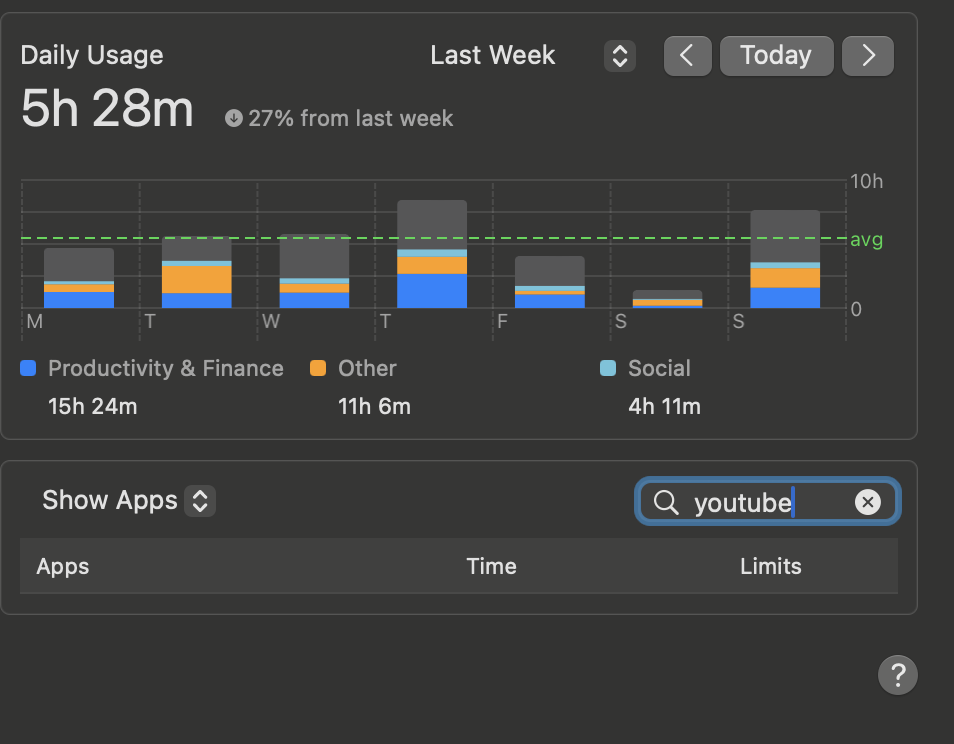Screen dimensions: 954x744
Task: Open the Last Week period dropdown
Action: [x=493, y=56]
